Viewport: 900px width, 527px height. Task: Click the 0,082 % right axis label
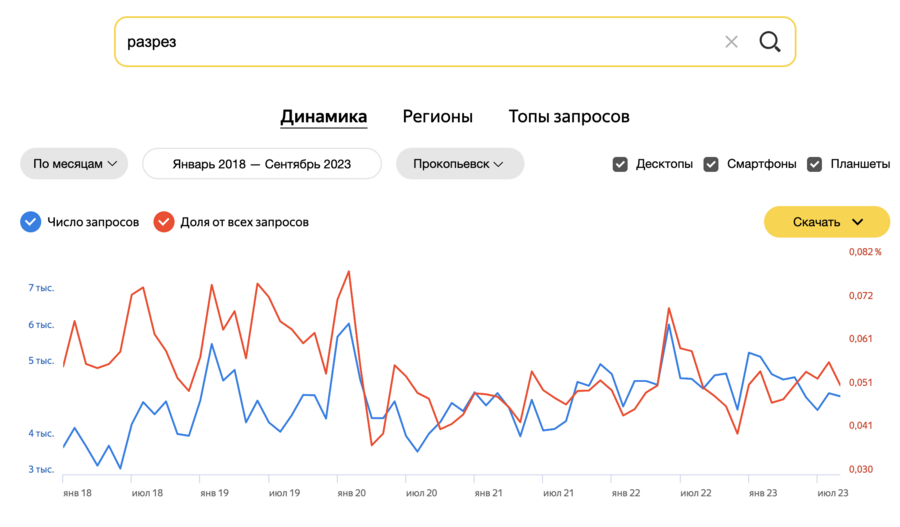pyautogui.click(x=864, y=252)
